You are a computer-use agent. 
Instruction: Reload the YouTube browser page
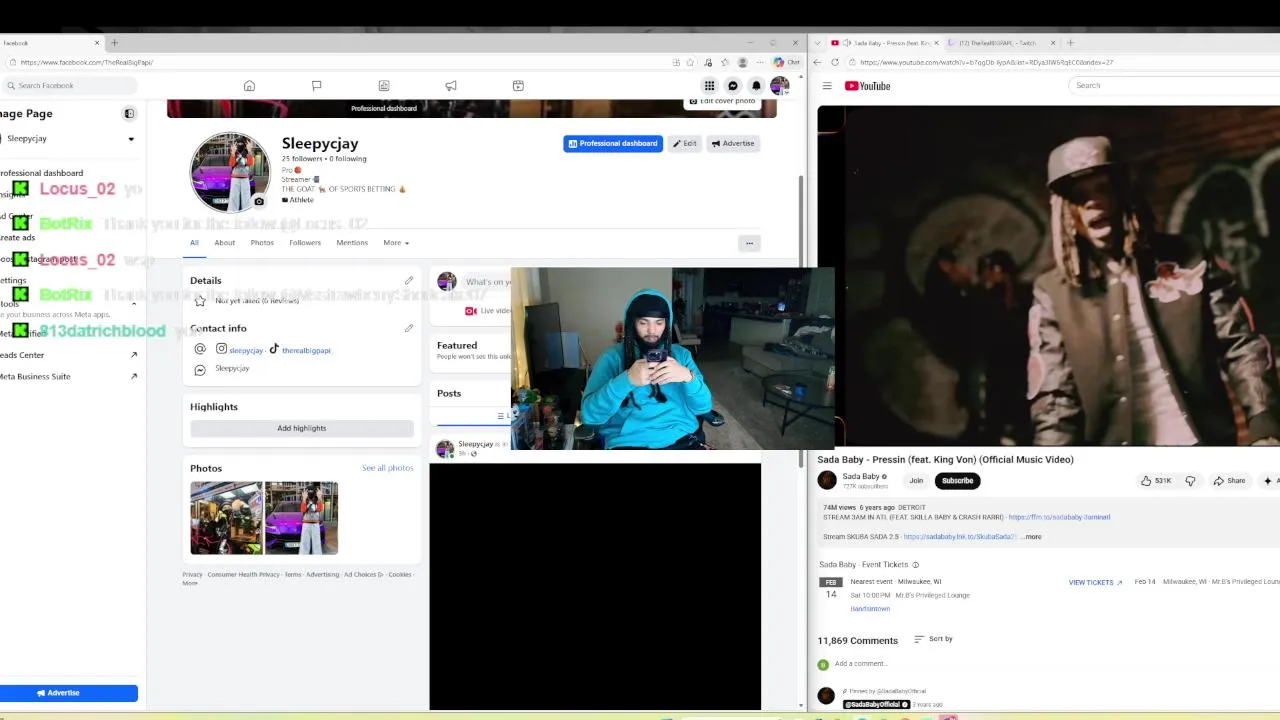(835, 62)
